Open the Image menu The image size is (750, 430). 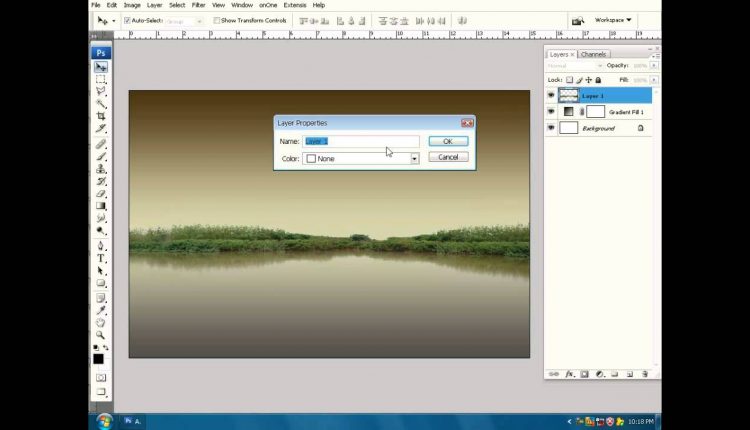click(x=132, y=5)
